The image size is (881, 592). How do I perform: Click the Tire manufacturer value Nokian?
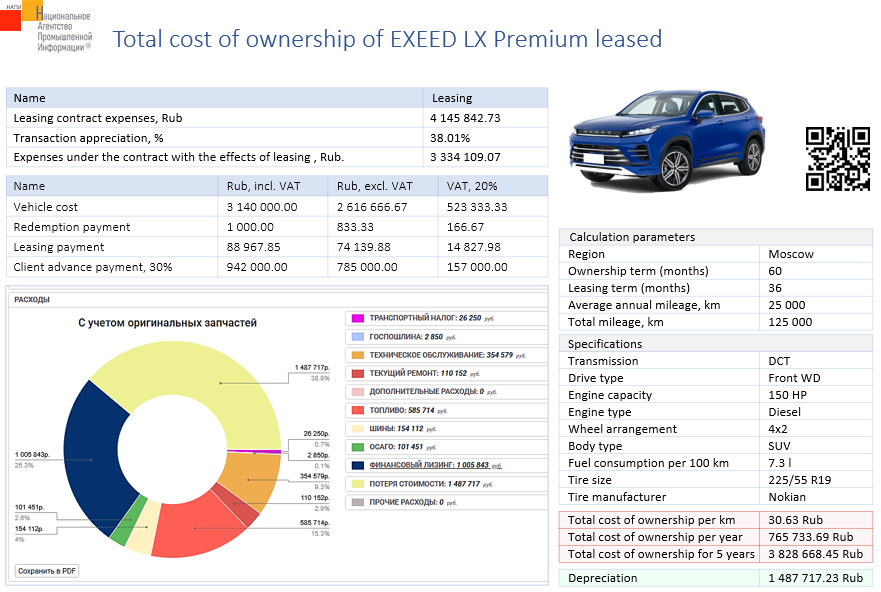pyautogui.click(x=787, y=497)
